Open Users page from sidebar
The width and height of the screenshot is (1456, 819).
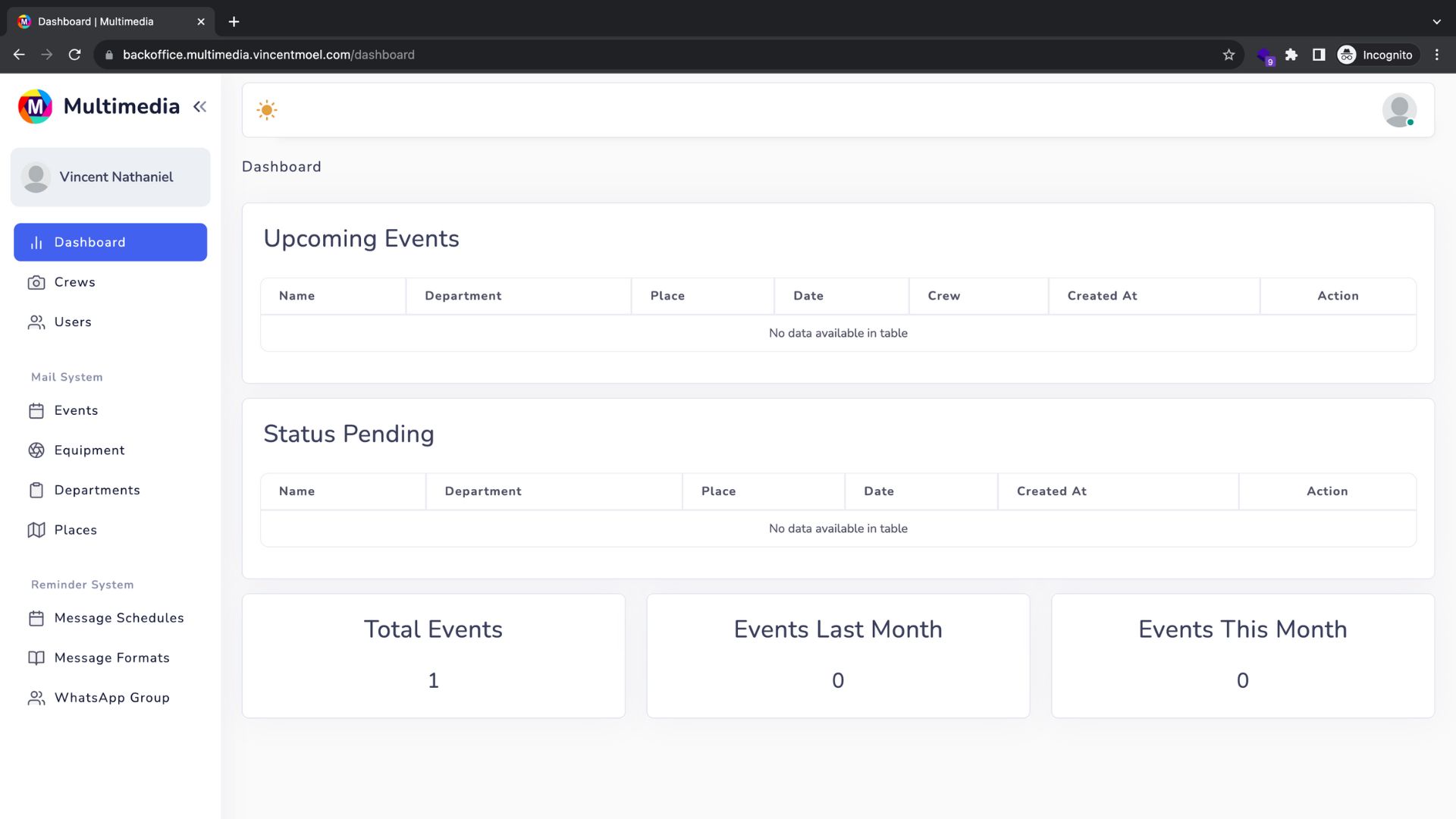[x=73, y=322]
